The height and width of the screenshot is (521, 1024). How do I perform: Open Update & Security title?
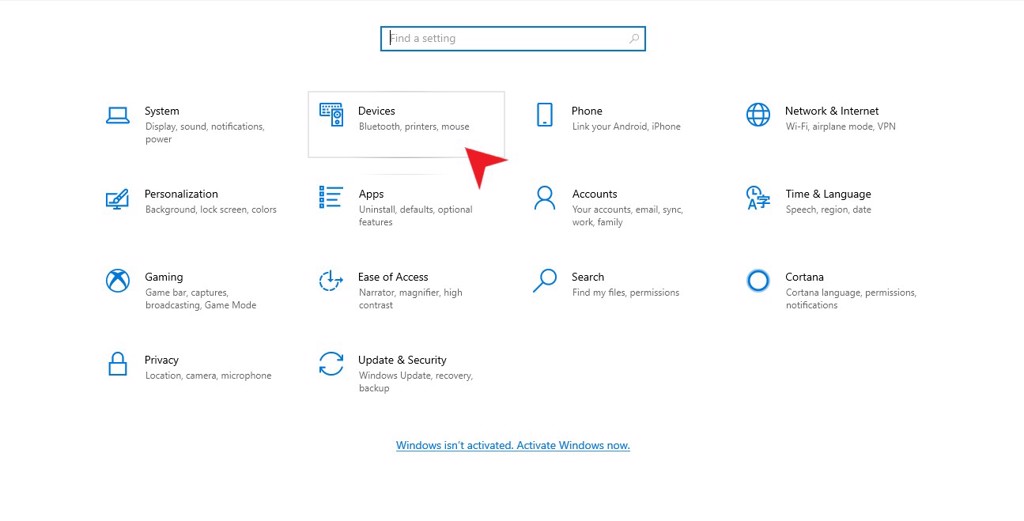pos(402,360)
